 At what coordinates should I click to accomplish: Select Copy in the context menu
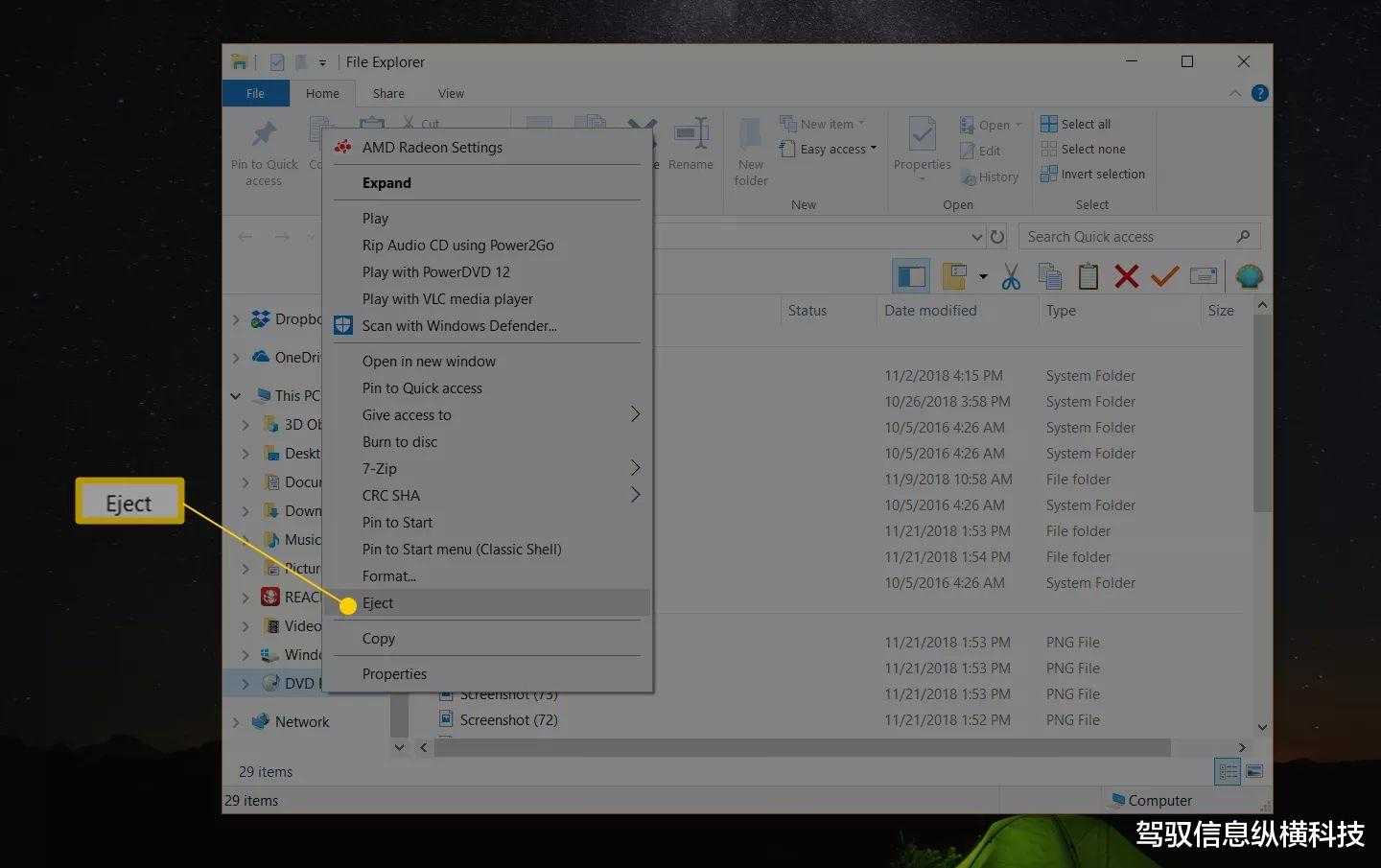tap(487, 638)
